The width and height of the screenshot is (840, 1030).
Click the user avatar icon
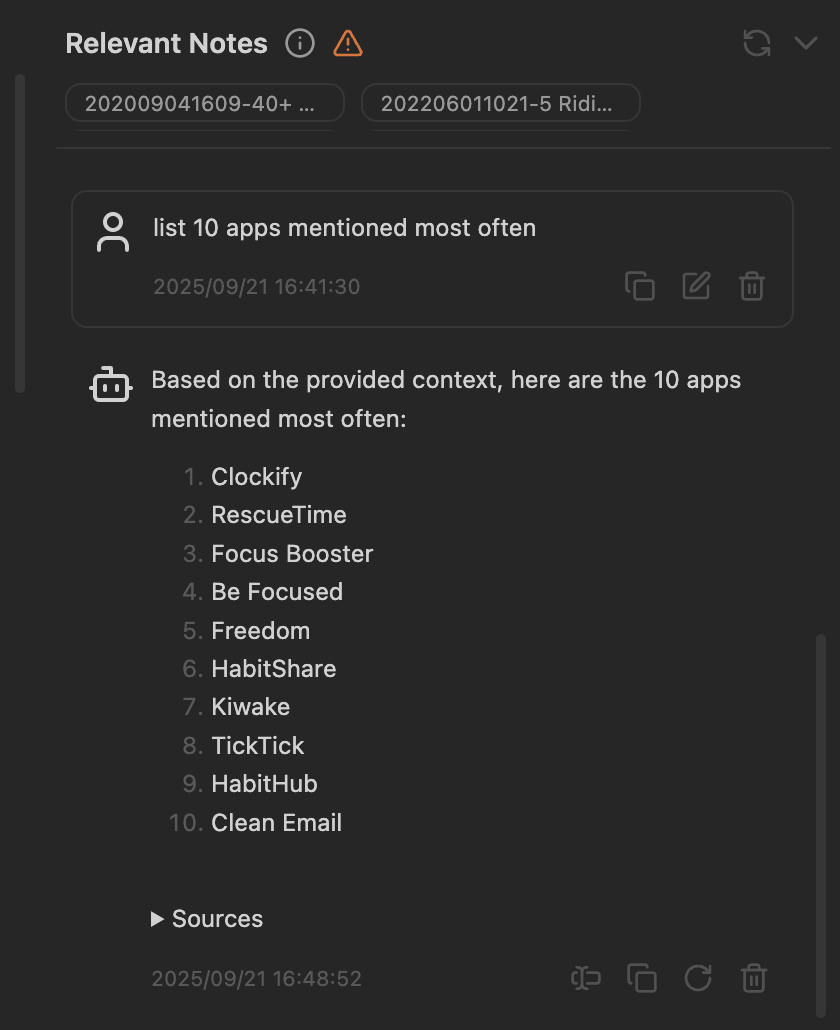click(x=113, y=232)
